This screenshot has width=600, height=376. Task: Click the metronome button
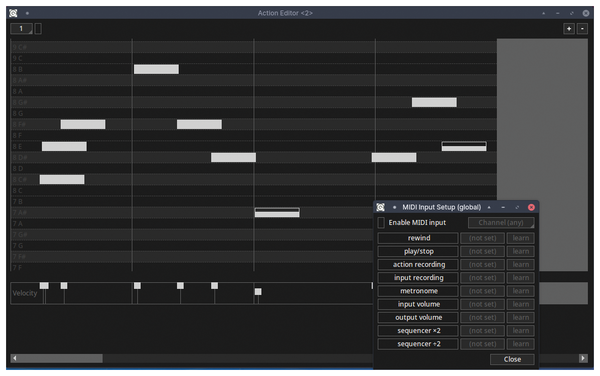tap(418, 291)
